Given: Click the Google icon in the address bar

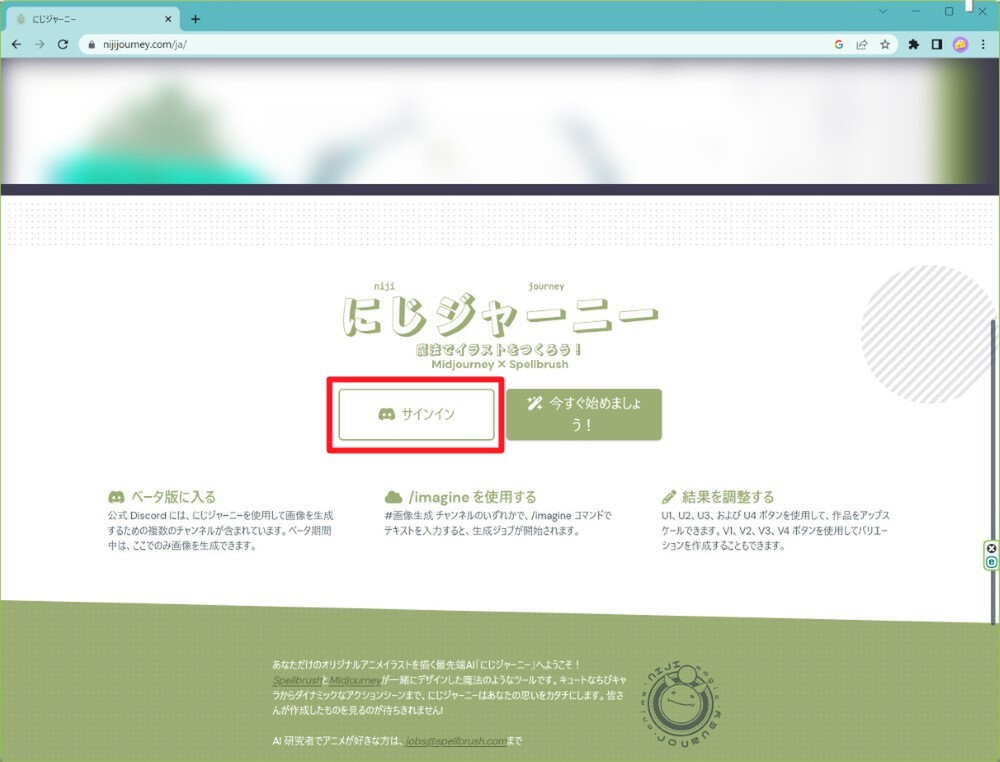Looking at the screenshot, I should pyautogui.click(x=839, y=45).
